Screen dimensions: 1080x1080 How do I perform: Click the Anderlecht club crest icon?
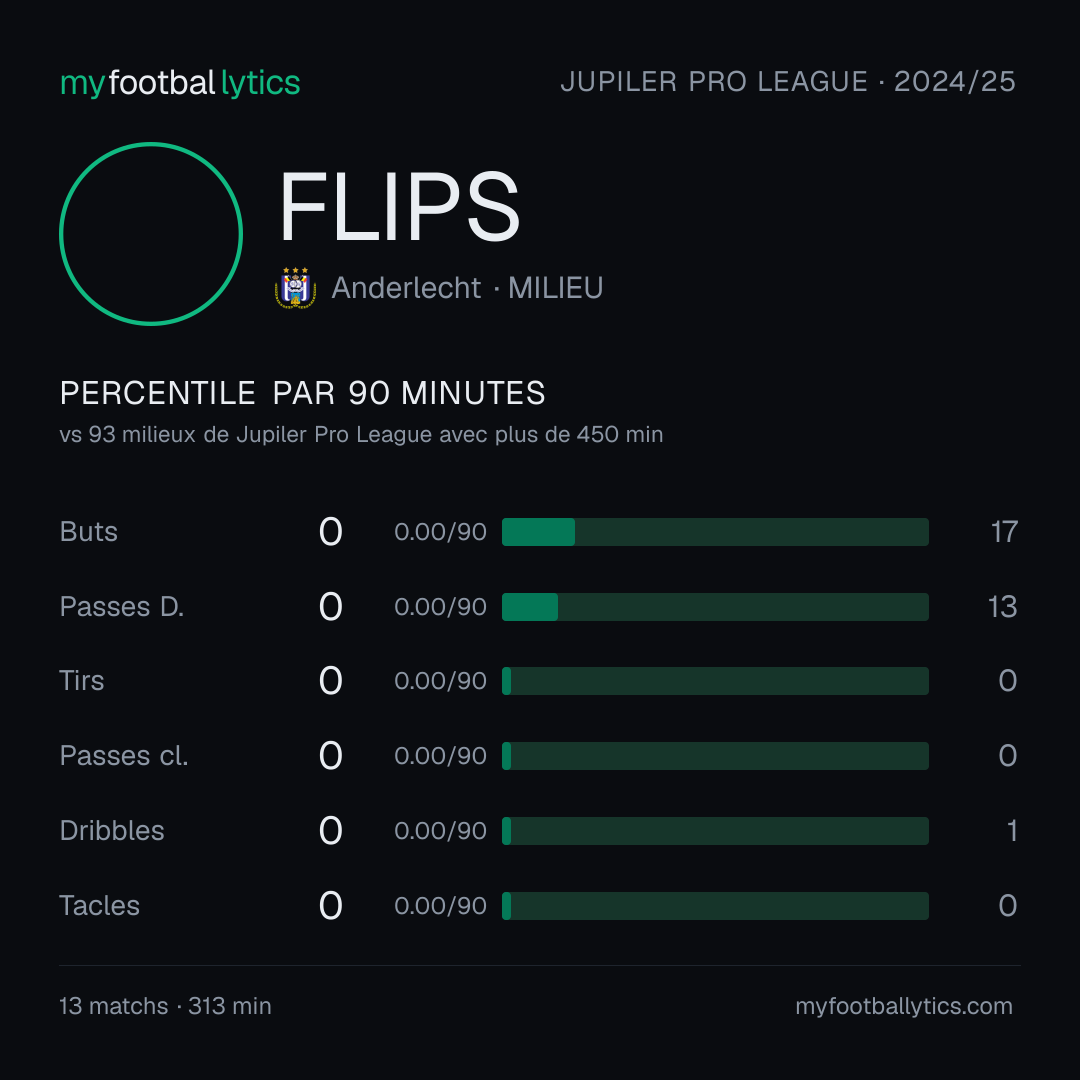pyautogui.click(x=295, y=287)
